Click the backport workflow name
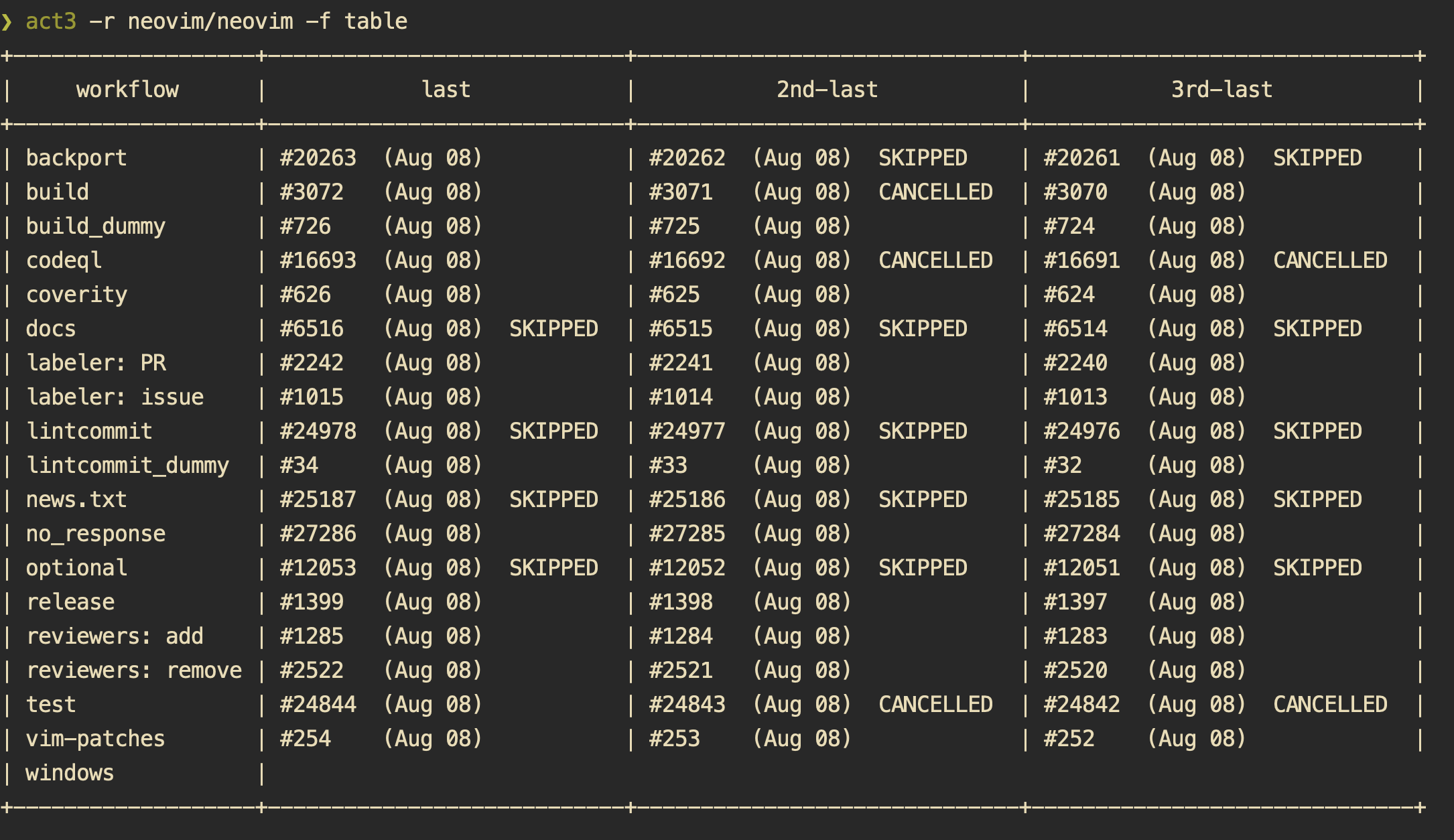Screen dimensions: 1454x840 click(76, 157)
